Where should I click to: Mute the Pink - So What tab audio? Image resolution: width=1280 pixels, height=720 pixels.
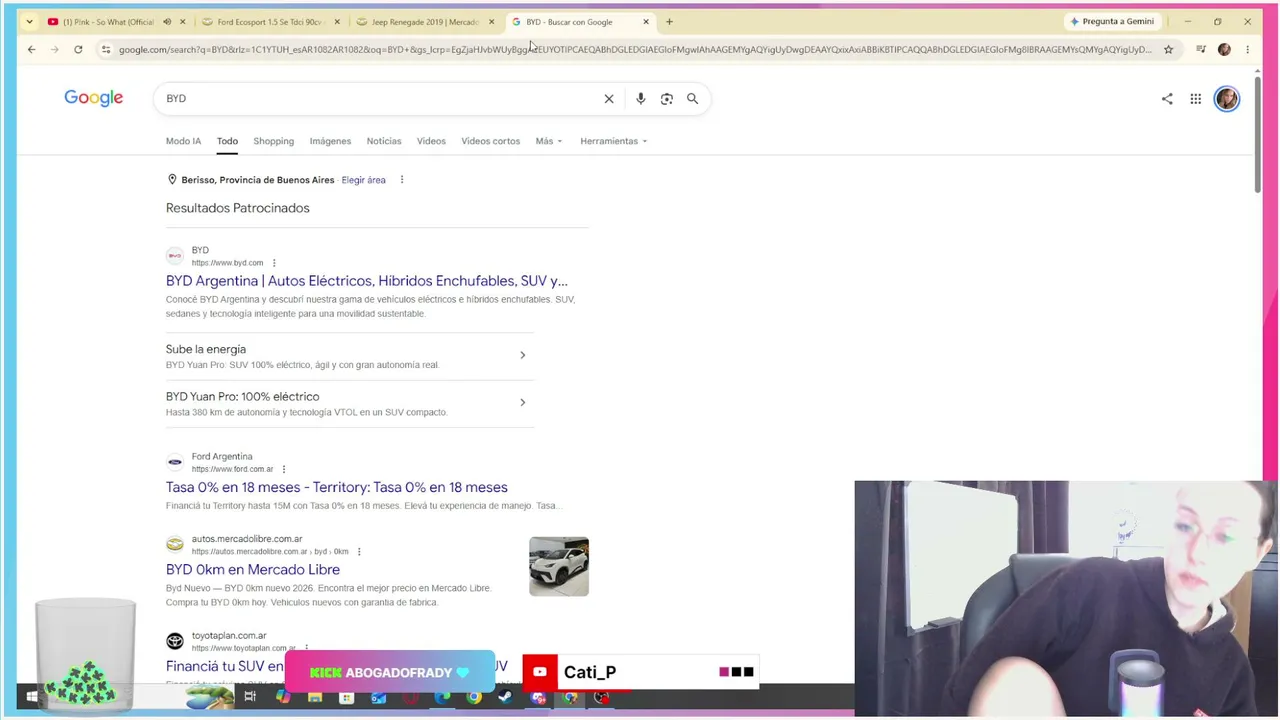(167, 21)
